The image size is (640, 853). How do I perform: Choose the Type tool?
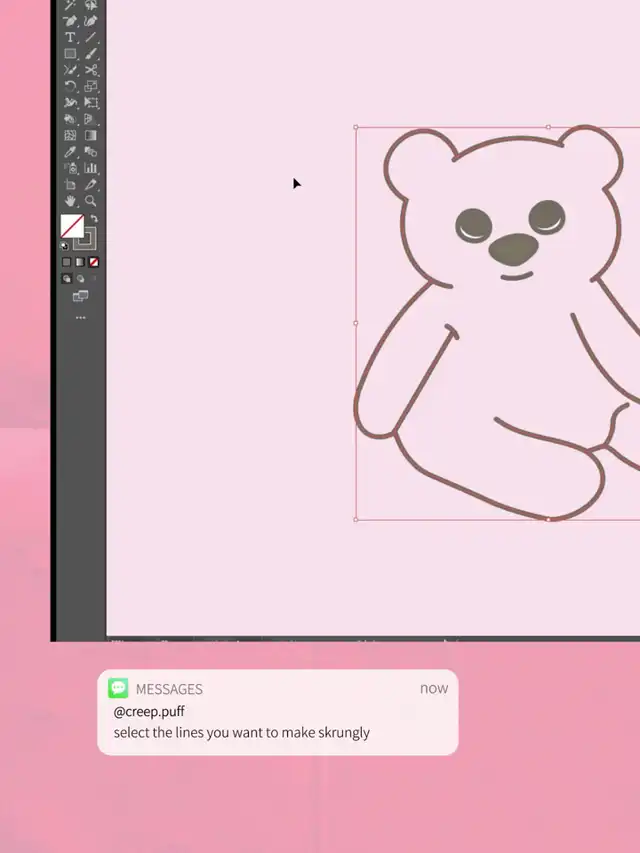click(70, 37)
